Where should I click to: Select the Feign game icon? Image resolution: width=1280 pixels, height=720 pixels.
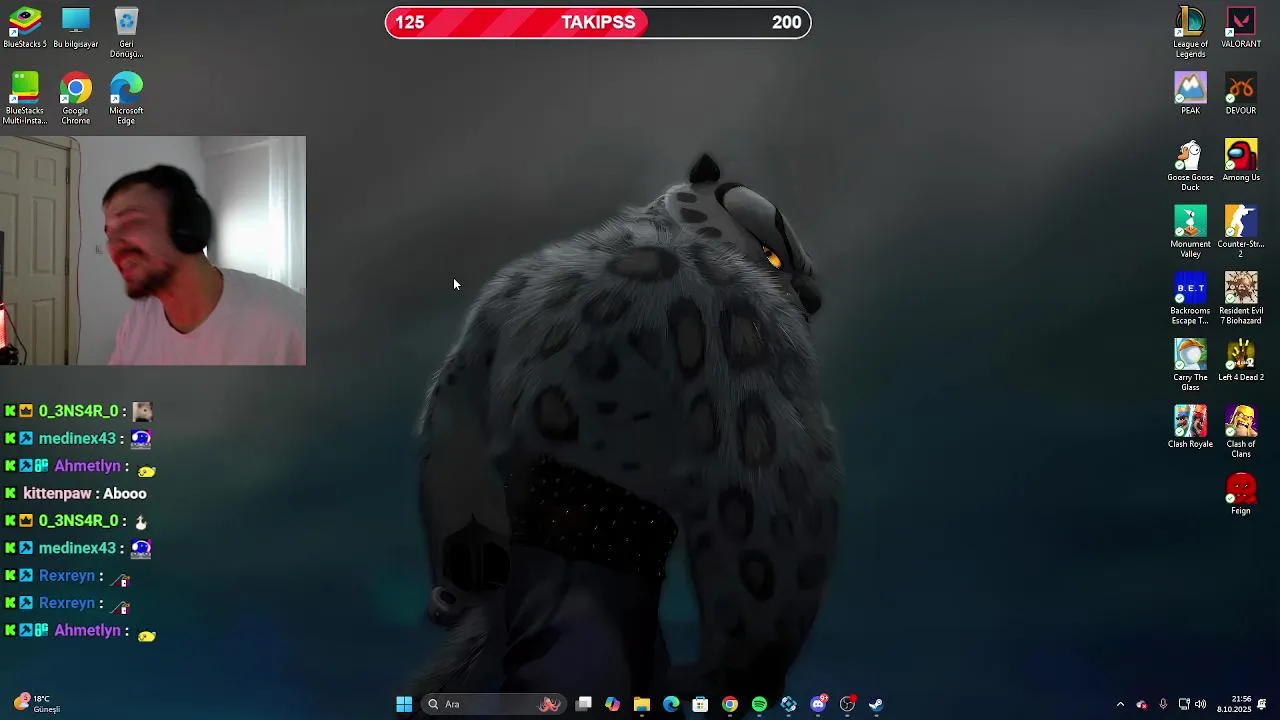tap(1241, 494)
